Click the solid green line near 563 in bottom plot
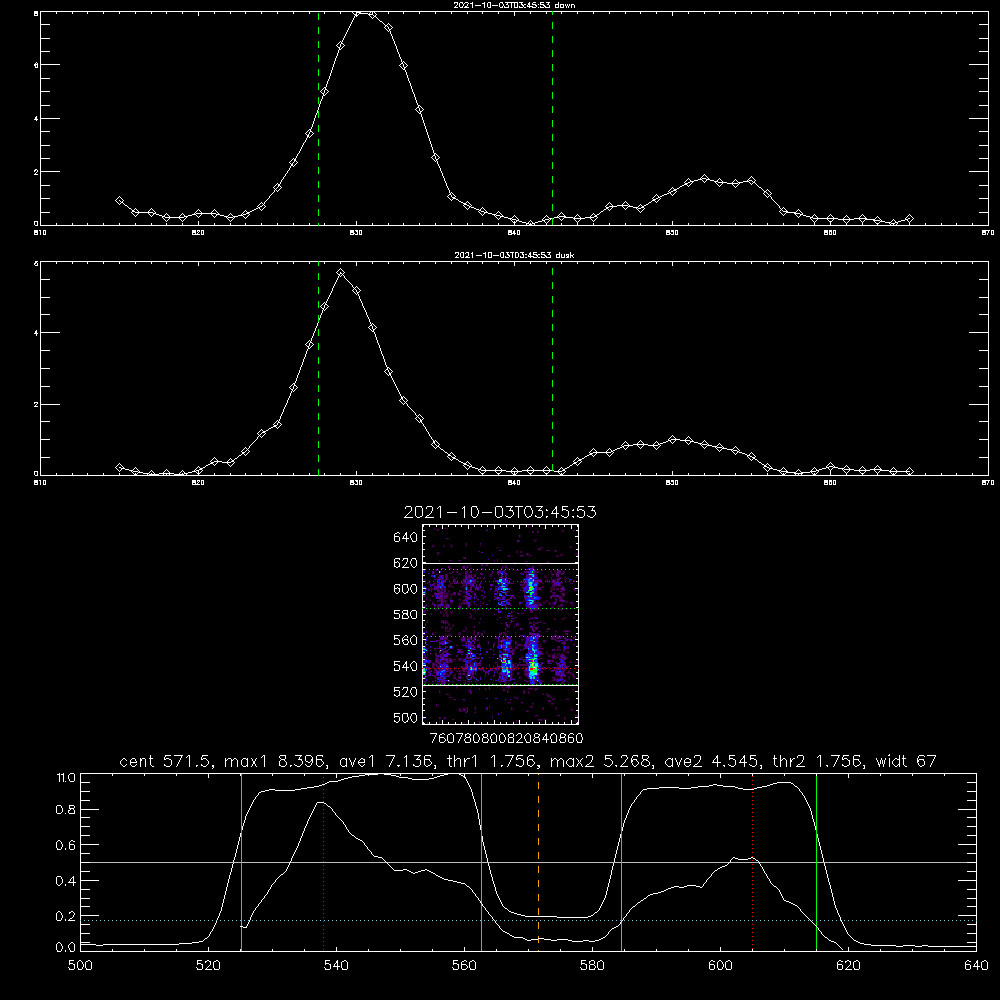 point(482,861)
